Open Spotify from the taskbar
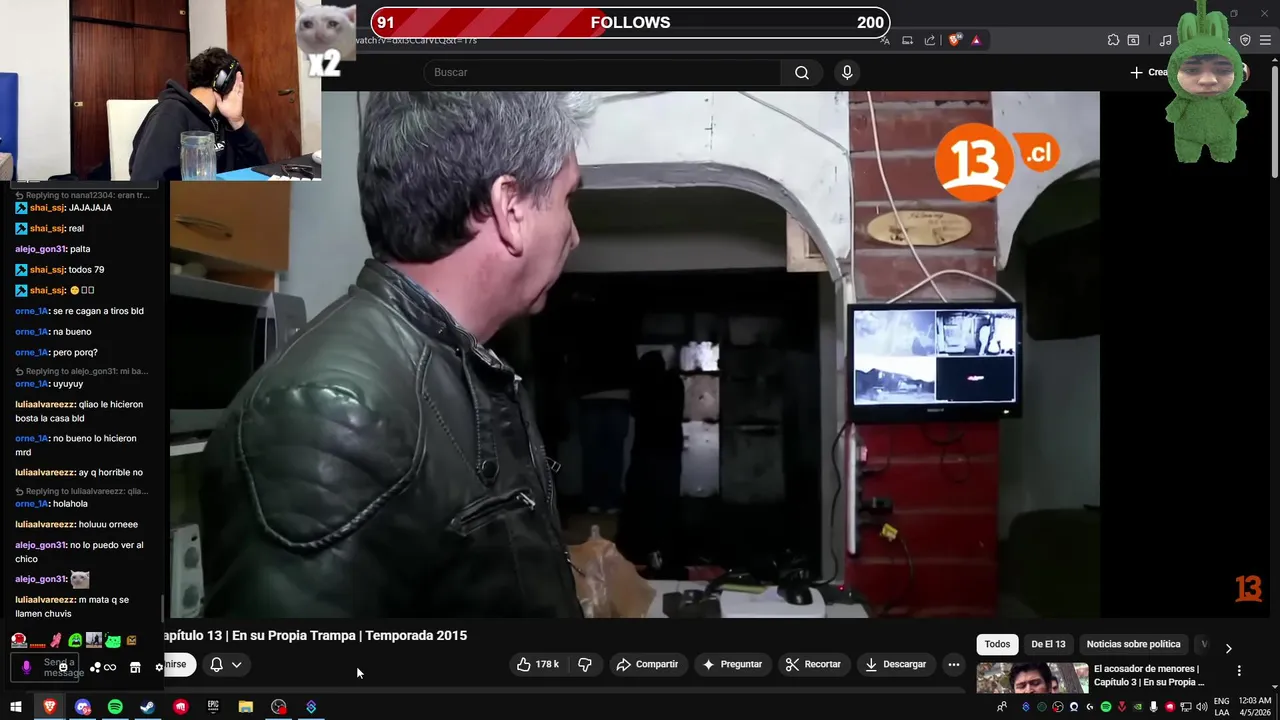This screenshot has width=1280, height=720. click(x=115, y=707)
